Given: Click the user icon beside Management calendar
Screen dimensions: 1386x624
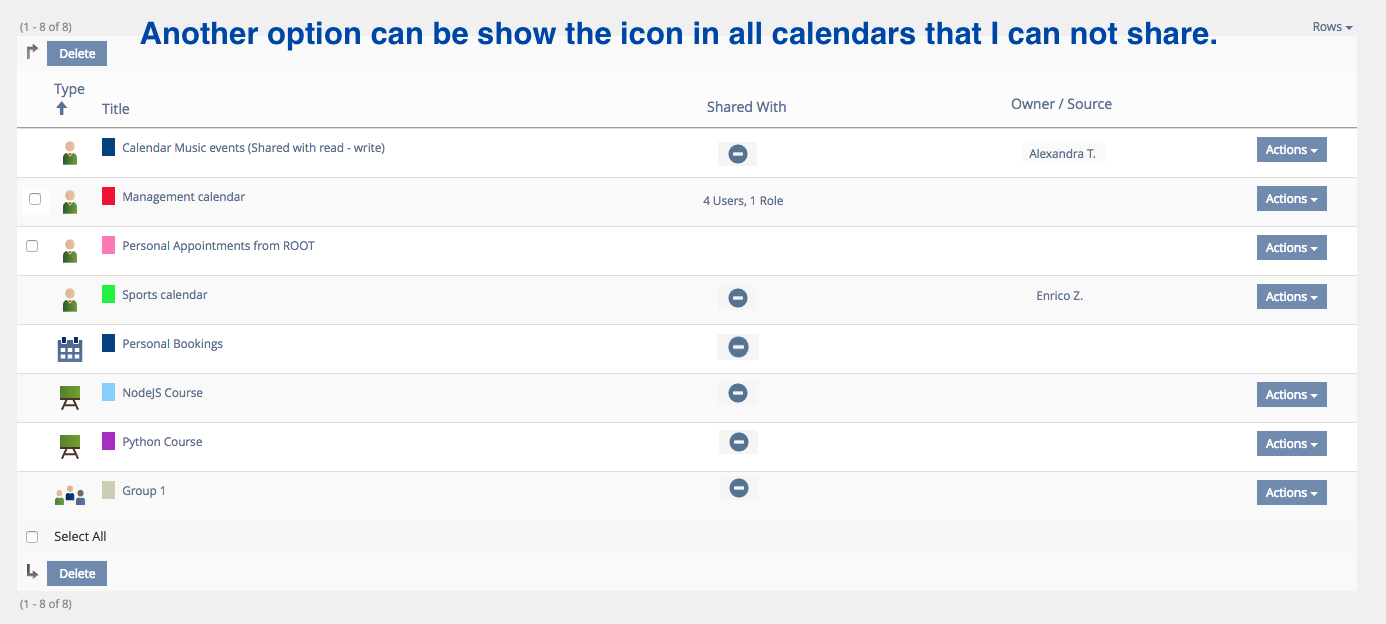Looking at the screenshot, I should tap(70, 201).
